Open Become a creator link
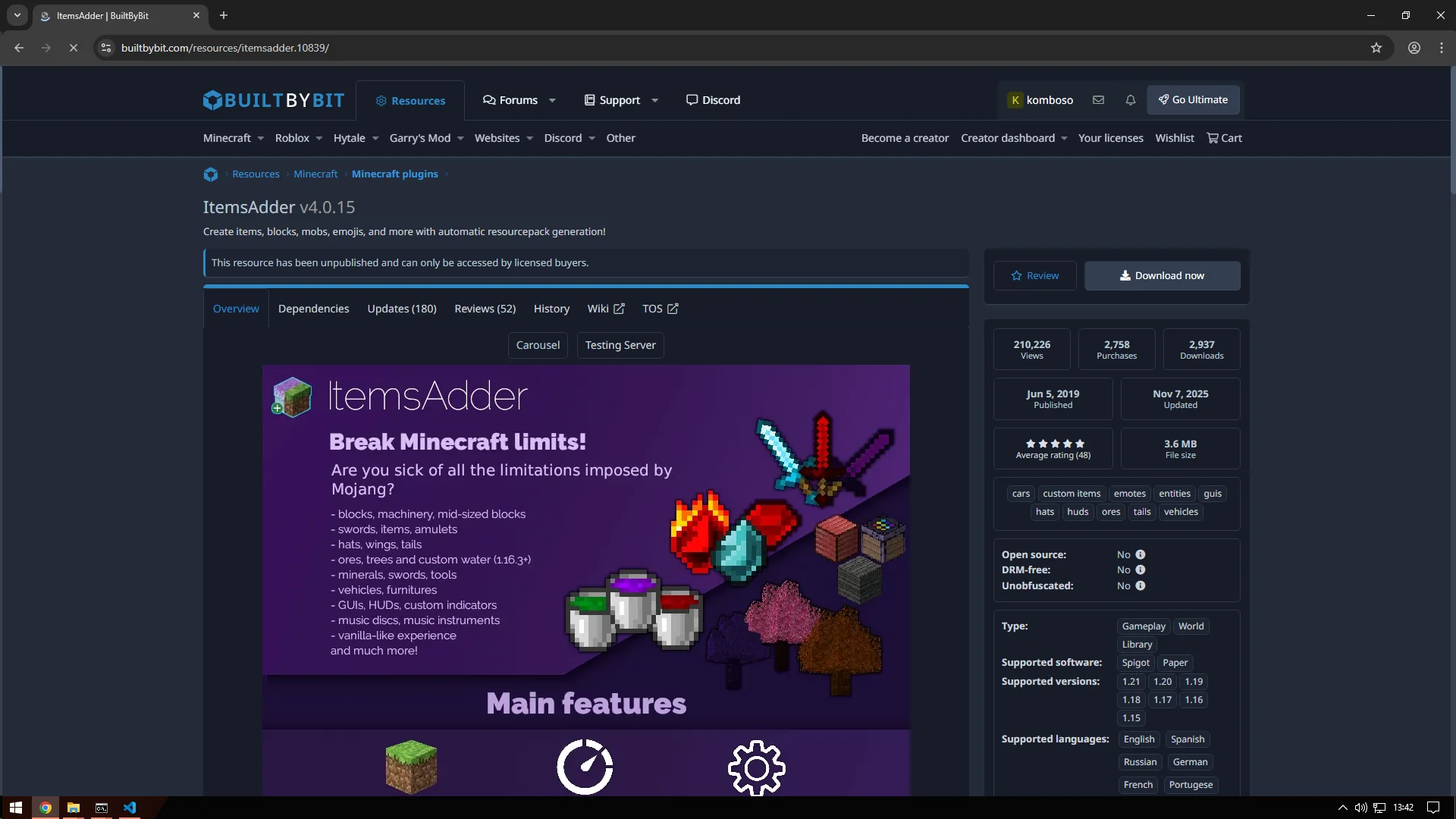Screen dimensions: 1456x819 [x=905, y=138]
